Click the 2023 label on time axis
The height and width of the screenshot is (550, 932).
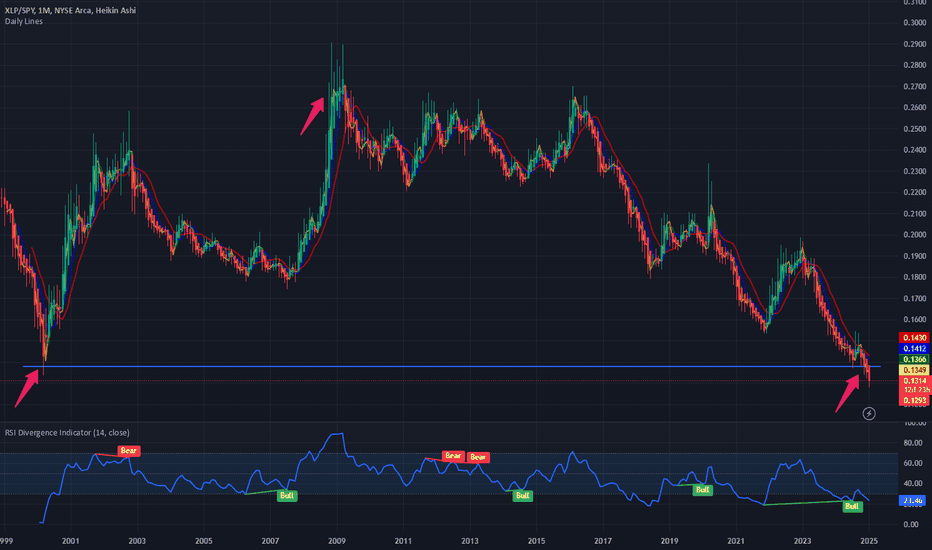tap(802, 541)
